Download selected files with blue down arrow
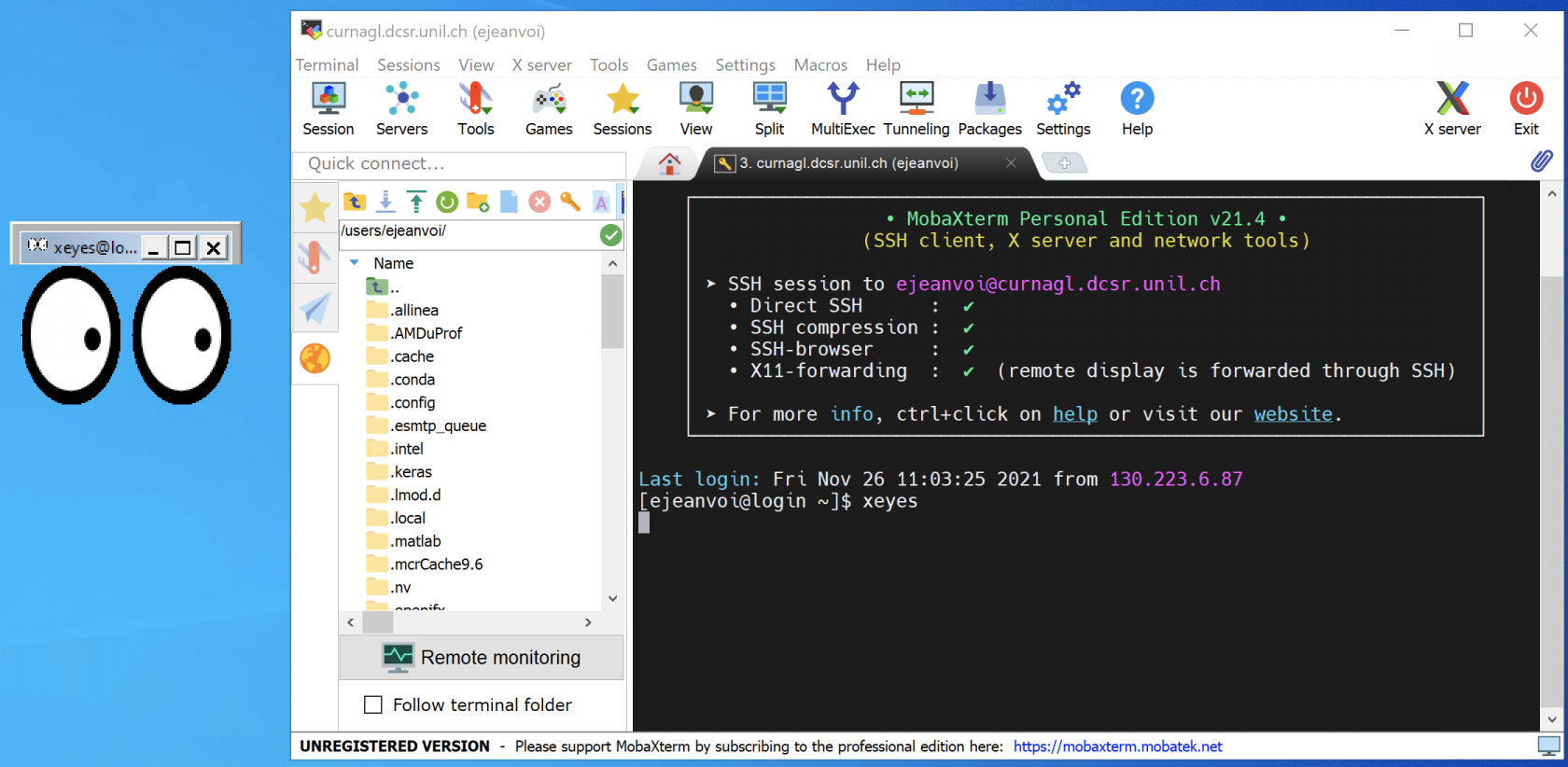 [385, 202]
